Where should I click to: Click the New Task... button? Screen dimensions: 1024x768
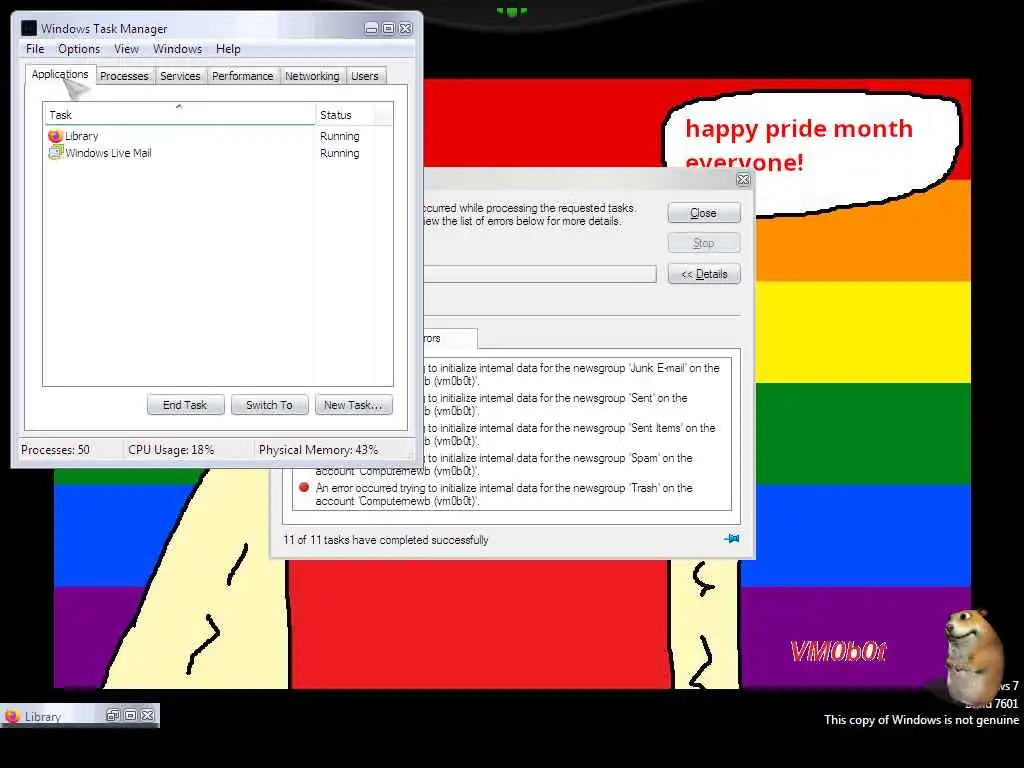tap(353, 405)
